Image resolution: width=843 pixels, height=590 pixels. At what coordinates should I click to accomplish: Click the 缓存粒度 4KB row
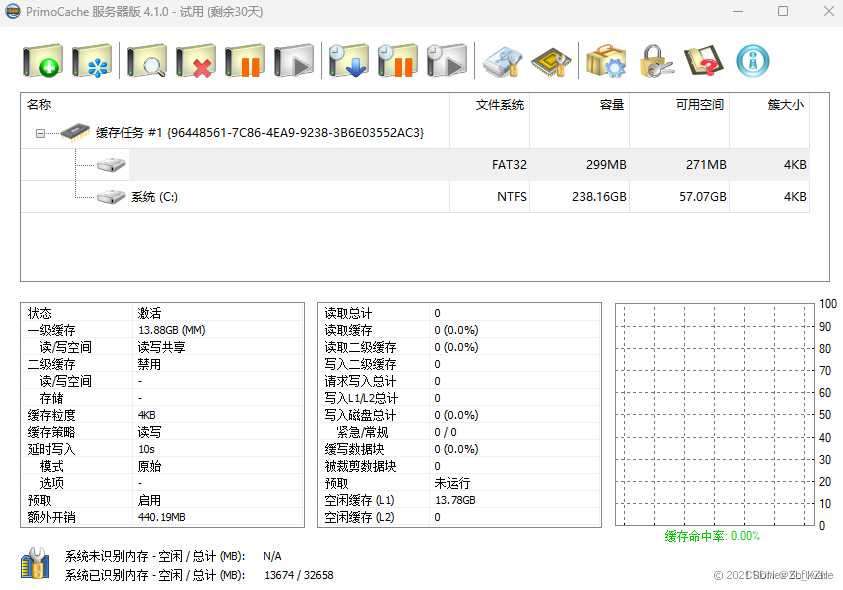click(x=162, y=415)
